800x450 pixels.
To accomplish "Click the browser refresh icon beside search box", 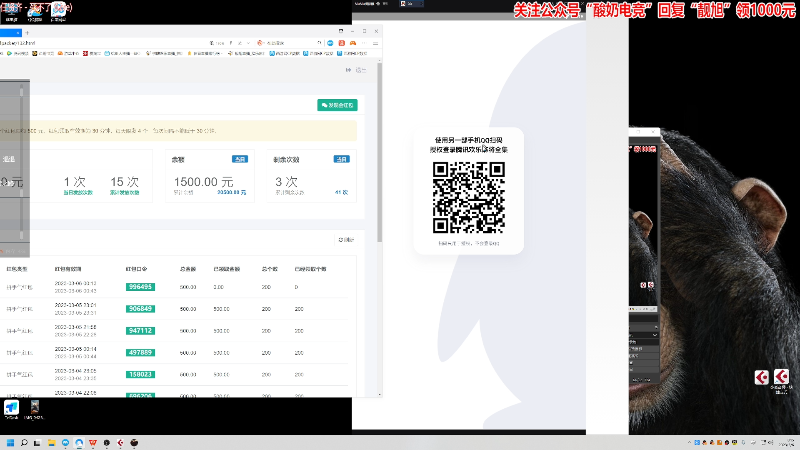I will tap(319, 43).
